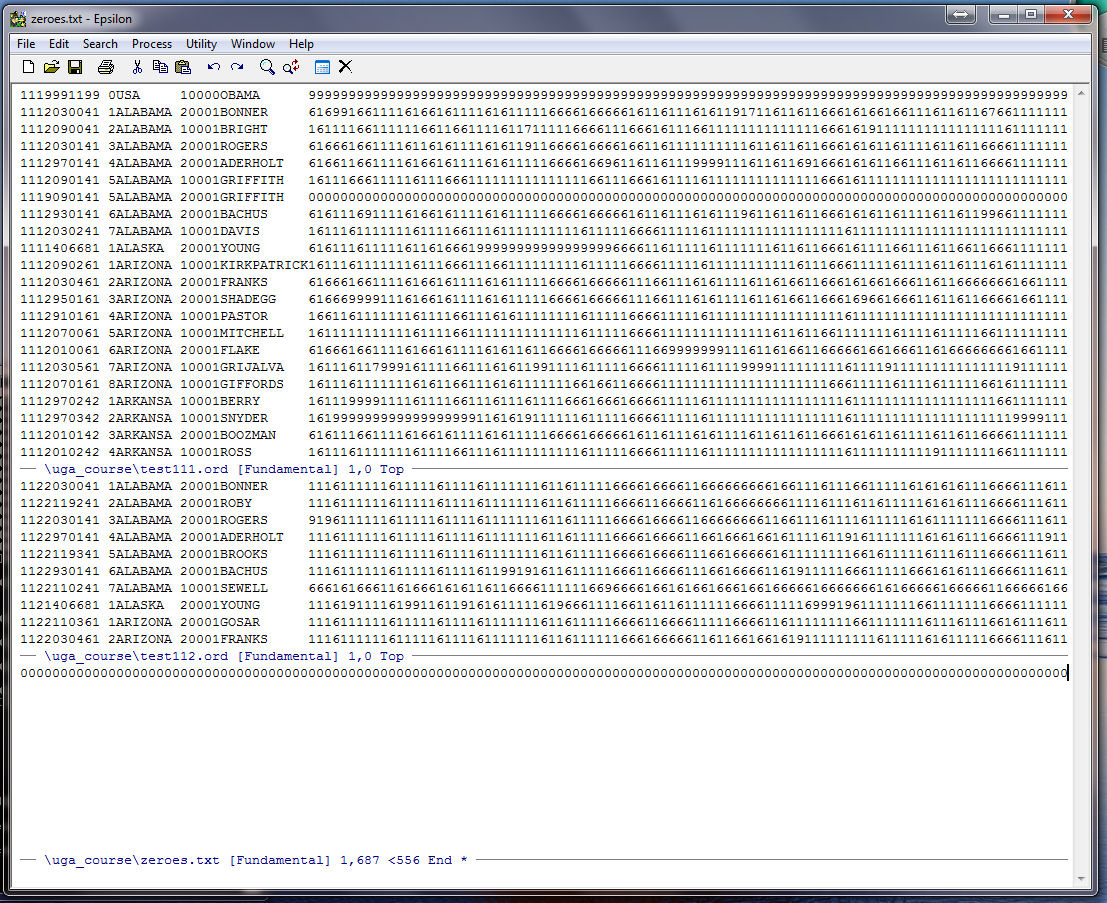Open the Process menu
Screen dimensions: 1107x903
tap(152, 44)
